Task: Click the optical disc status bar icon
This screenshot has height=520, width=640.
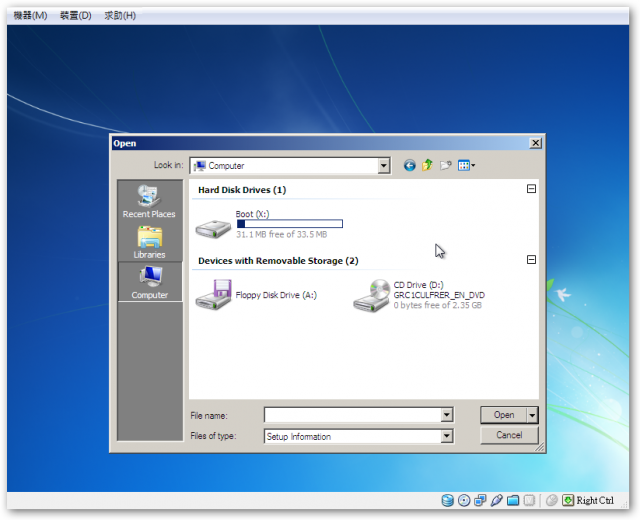Action: coord(464,500)
